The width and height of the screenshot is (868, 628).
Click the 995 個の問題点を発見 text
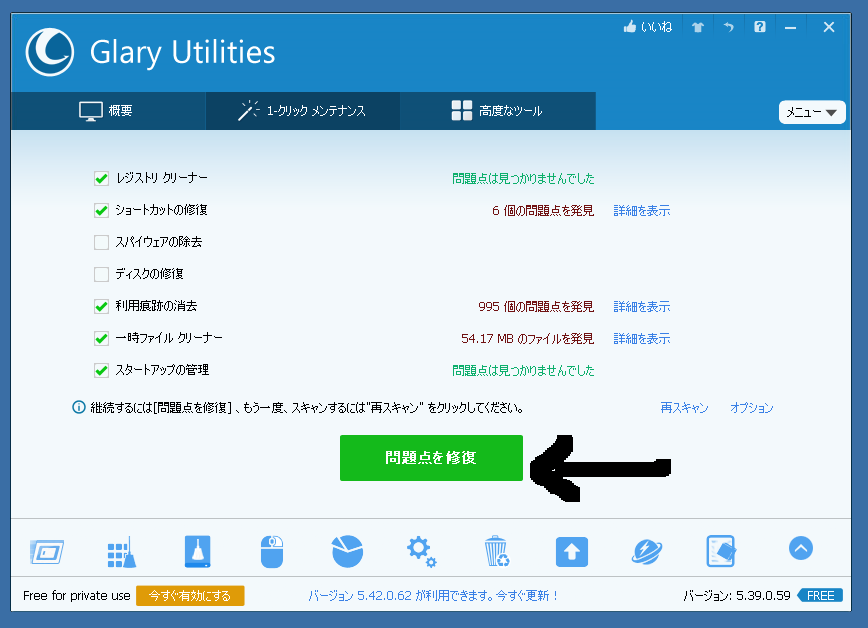536,307
